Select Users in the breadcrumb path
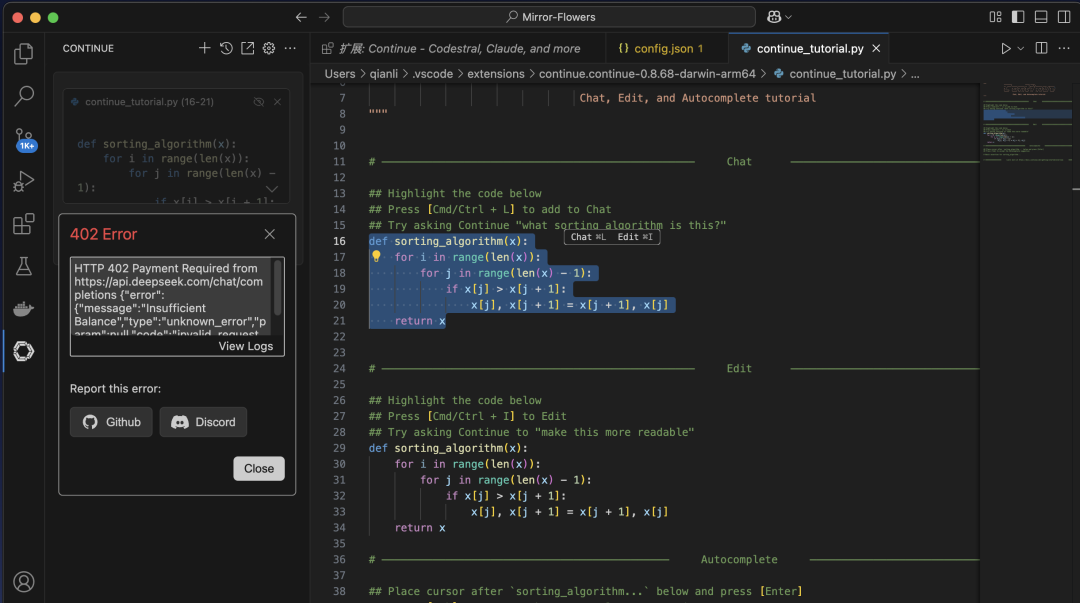The image size is (1080, 603). (340, 74)
